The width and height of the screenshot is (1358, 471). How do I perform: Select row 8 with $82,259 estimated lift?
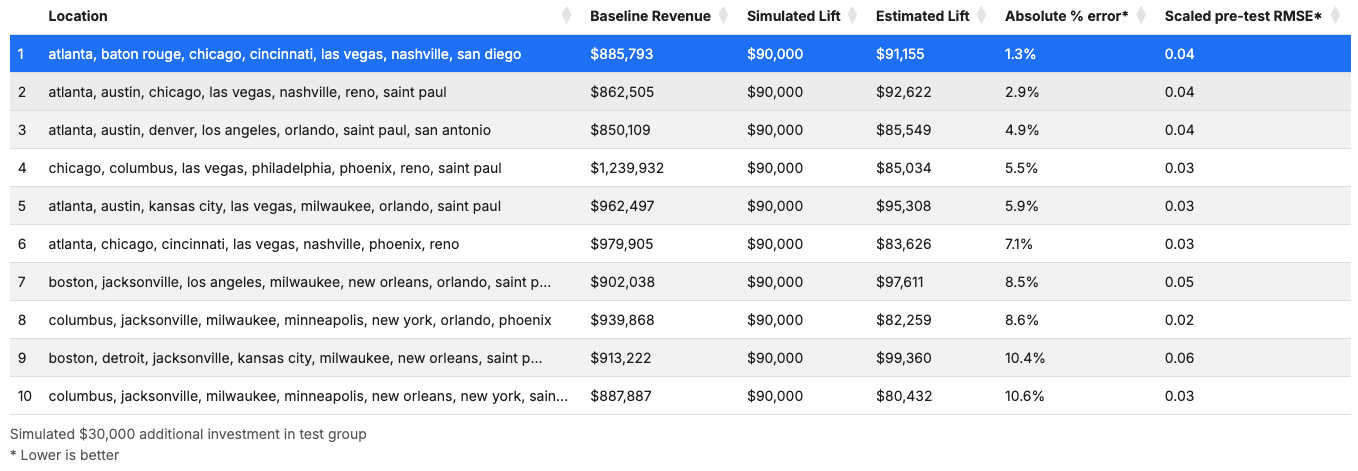[679, 320]
